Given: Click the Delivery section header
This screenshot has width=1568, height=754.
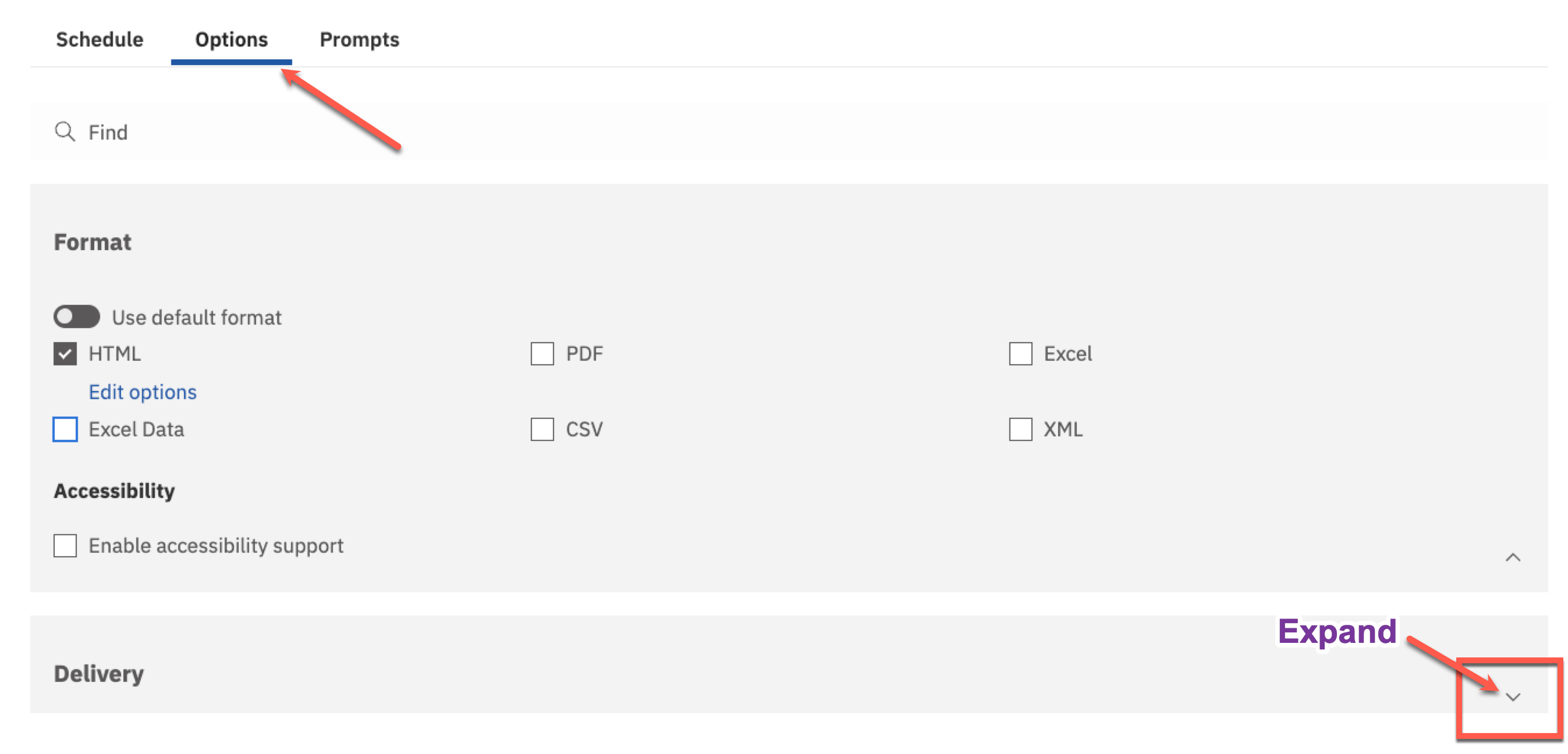Looking at the screenshot, I should coord(99,673).
